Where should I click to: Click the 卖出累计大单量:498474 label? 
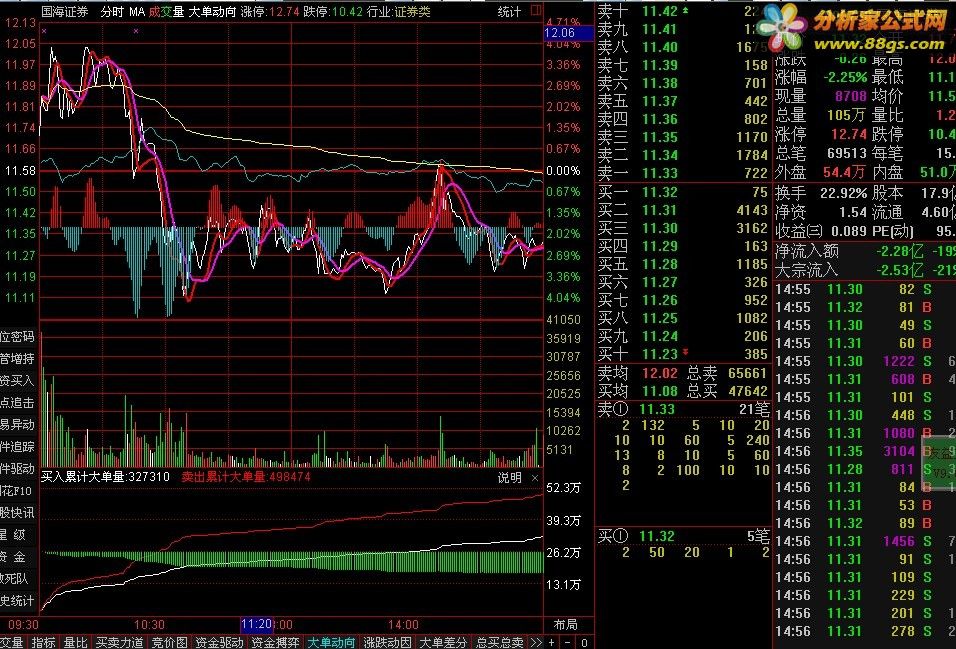click(246, 476)
